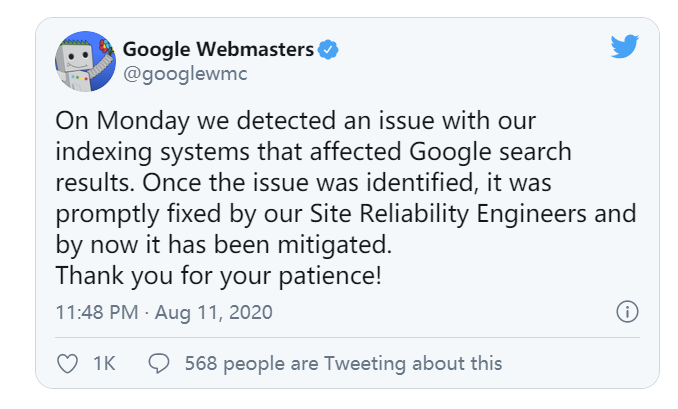
Task: Click the 1K likes count
Action: pos(104,364)
